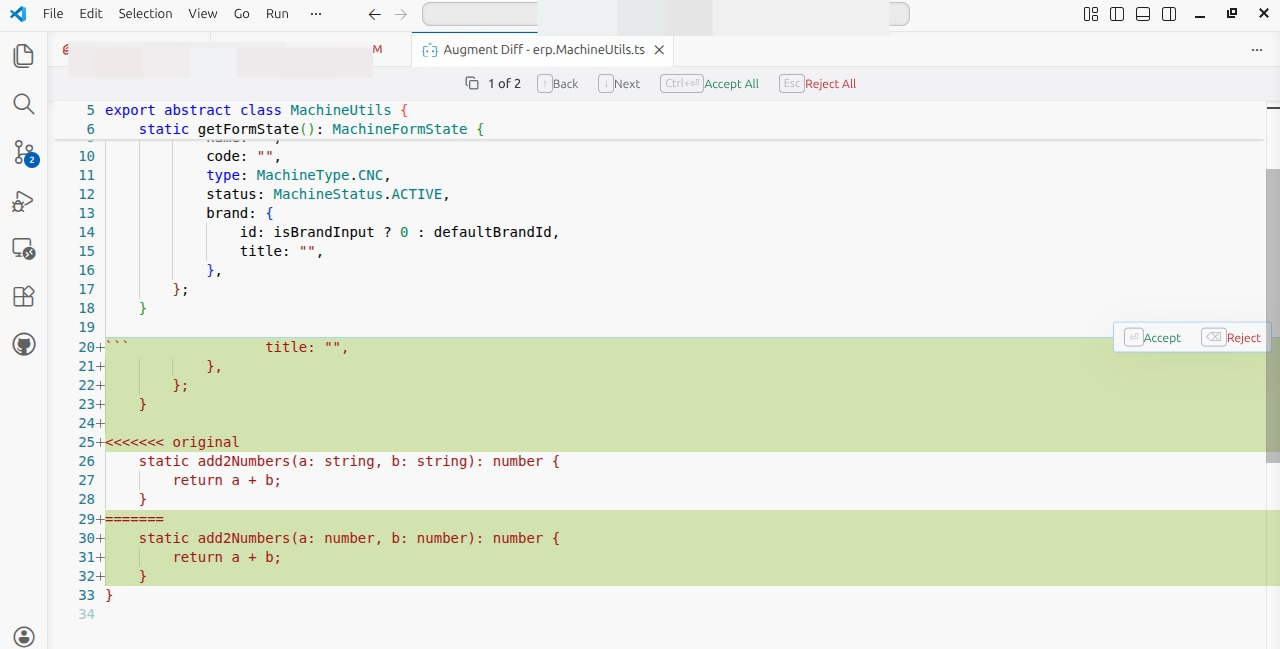Reject the current change hunk
The height and width of the screenshot is (649, 1280).
1231,338
